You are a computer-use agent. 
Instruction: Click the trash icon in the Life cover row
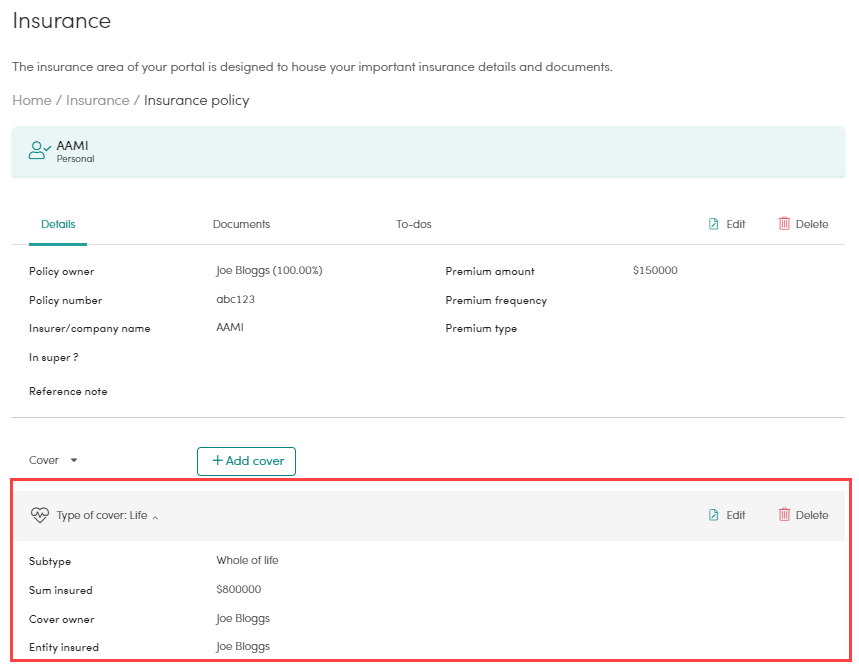click(x=784, y=515)
